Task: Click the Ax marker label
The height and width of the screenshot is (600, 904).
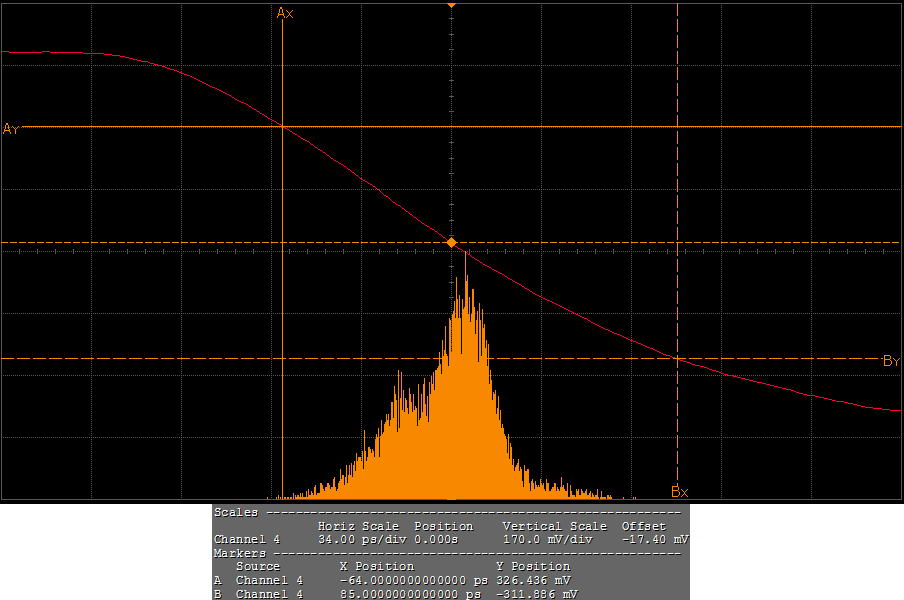Action: pyautogui.click(x=285, y=13)
